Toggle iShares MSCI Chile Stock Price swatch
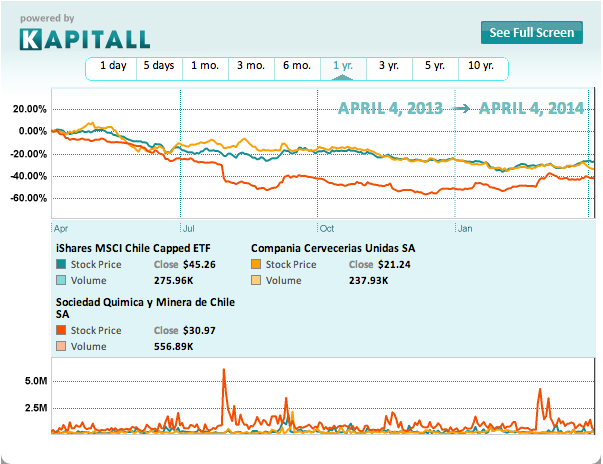Image resolution: width=603 pixels, height=464 pixels. (61, 264)
